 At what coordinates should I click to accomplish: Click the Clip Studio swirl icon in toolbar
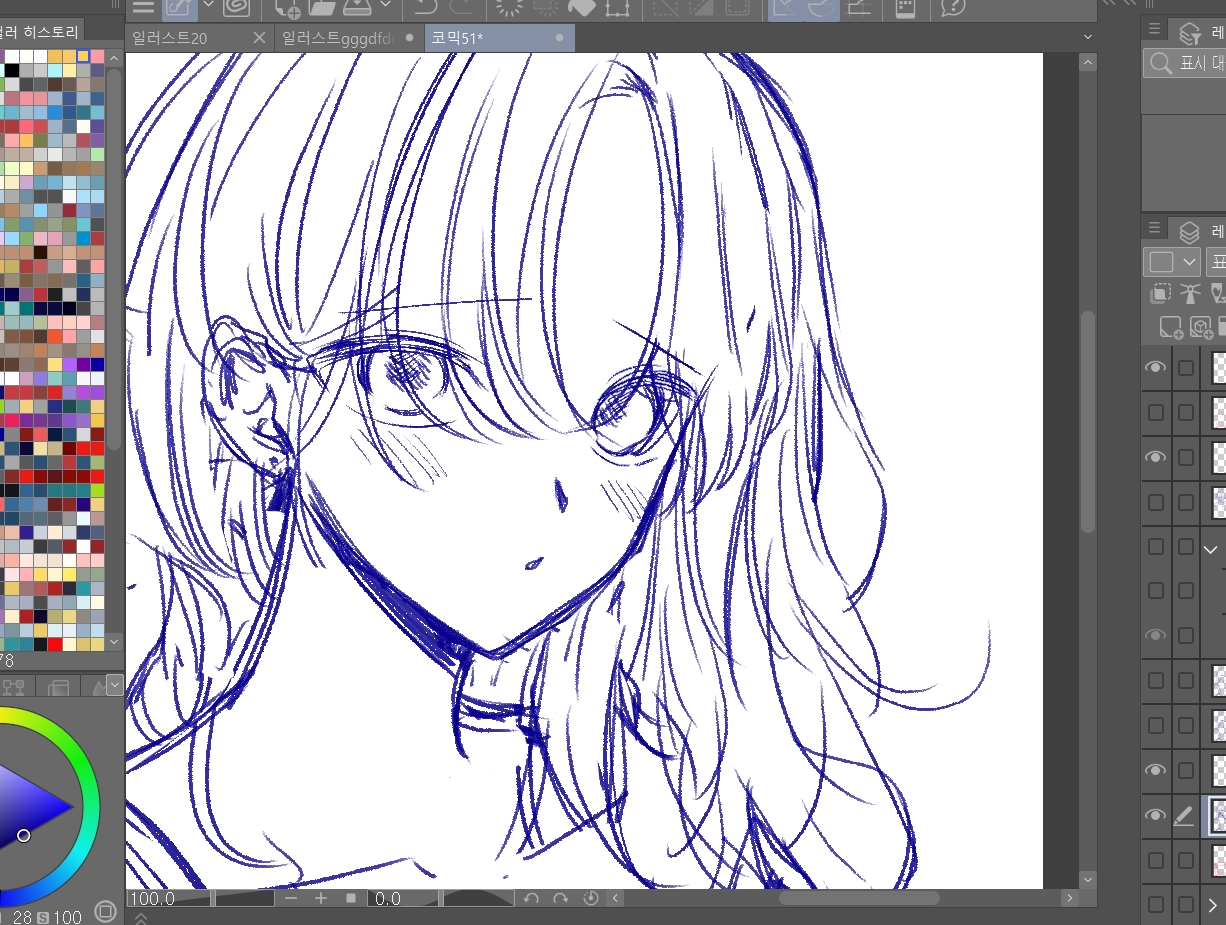pos(237,7)
